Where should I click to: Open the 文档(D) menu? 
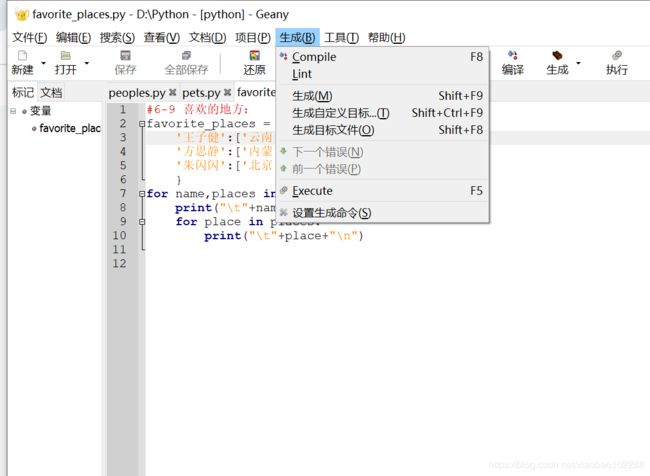click(207, 38)
